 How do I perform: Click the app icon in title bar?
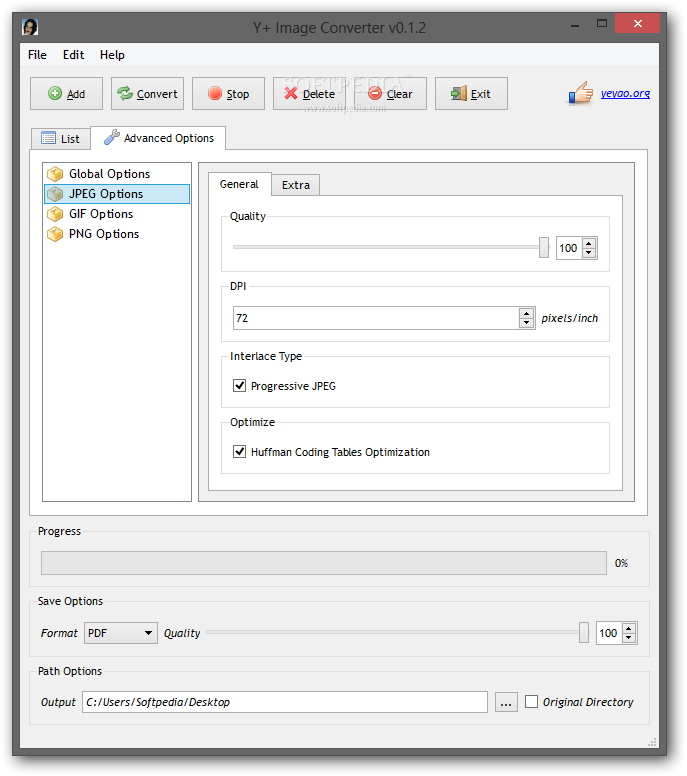[x=30, y=27]
